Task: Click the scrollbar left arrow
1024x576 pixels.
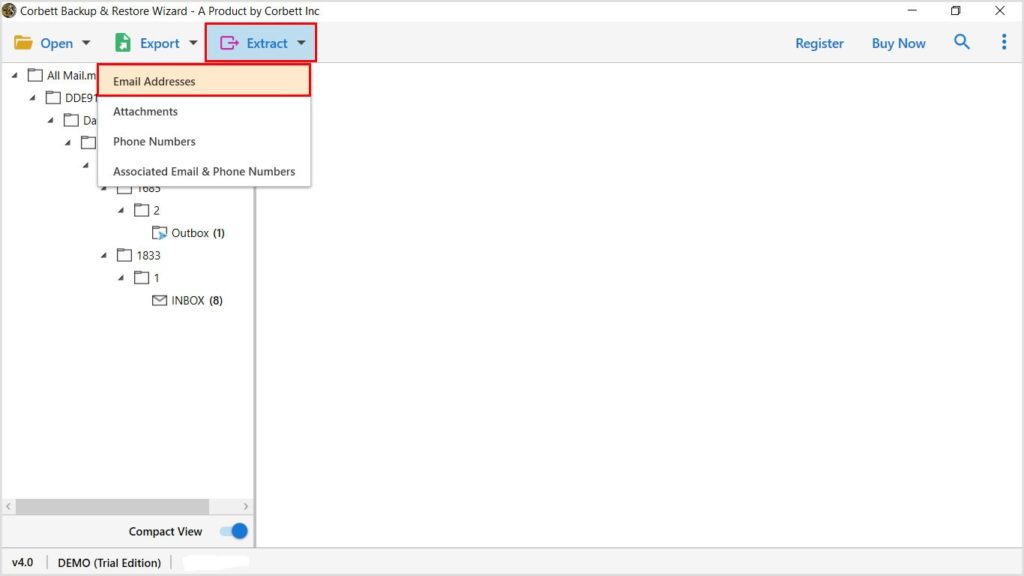Action: [x=8, y=506]
